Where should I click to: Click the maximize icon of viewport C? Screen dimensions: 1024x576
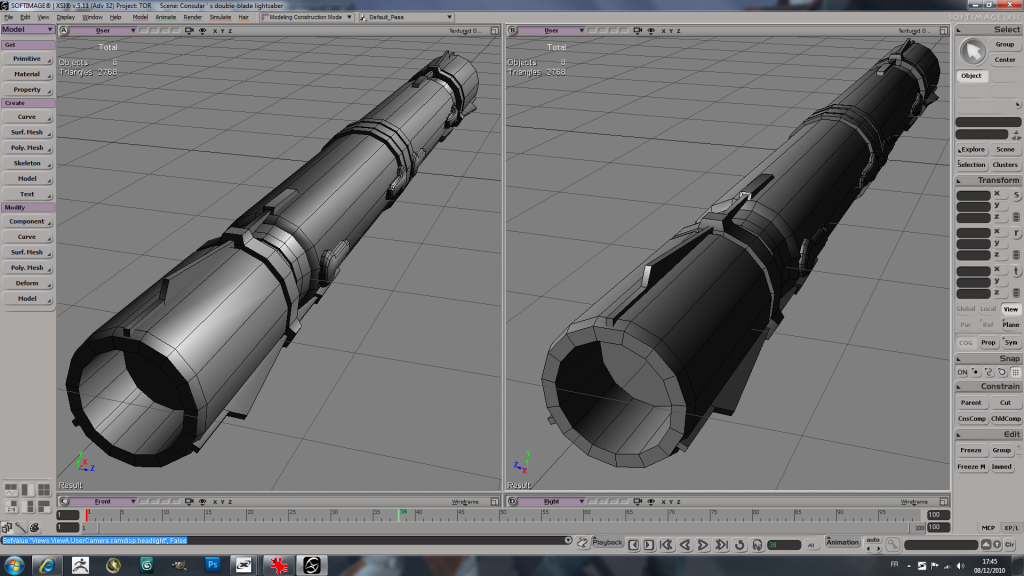[494, 502]
